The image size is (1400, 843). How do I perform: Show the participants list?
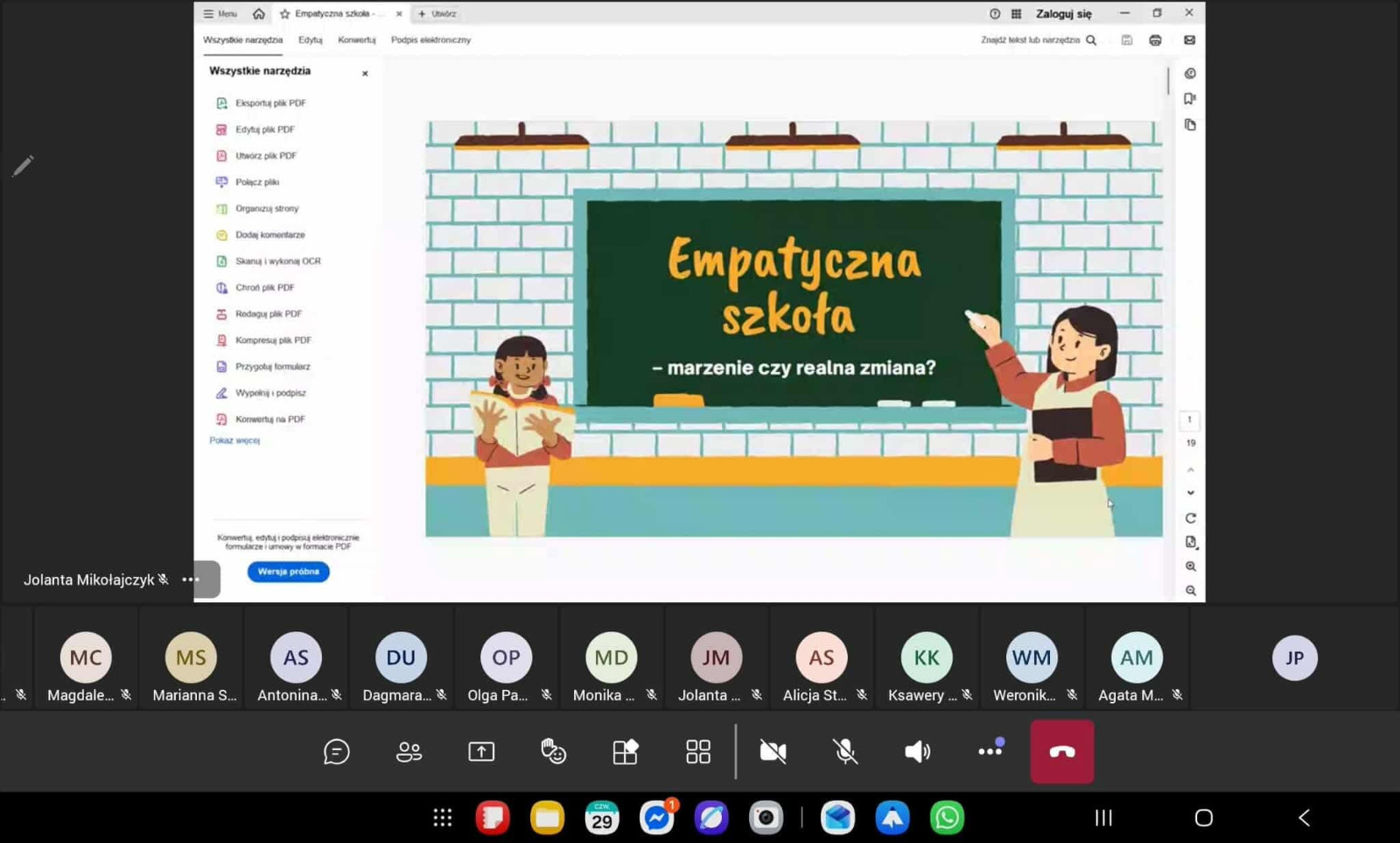coord(409,751)
